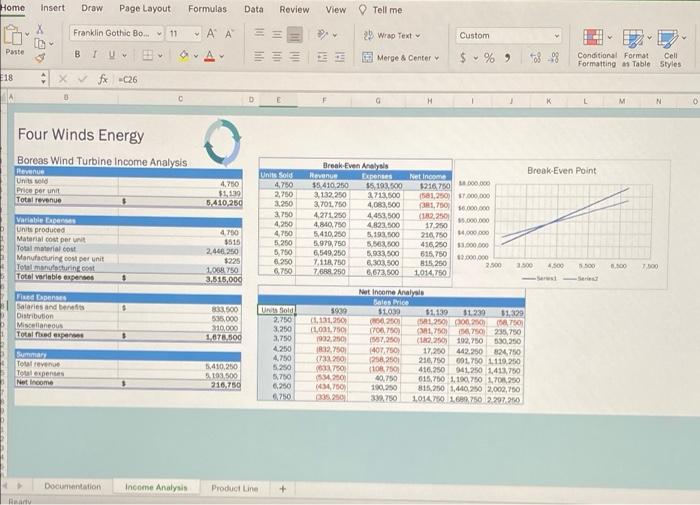
Task: Confirm formula entry with checkmark icon
Action: click(82, 79)
